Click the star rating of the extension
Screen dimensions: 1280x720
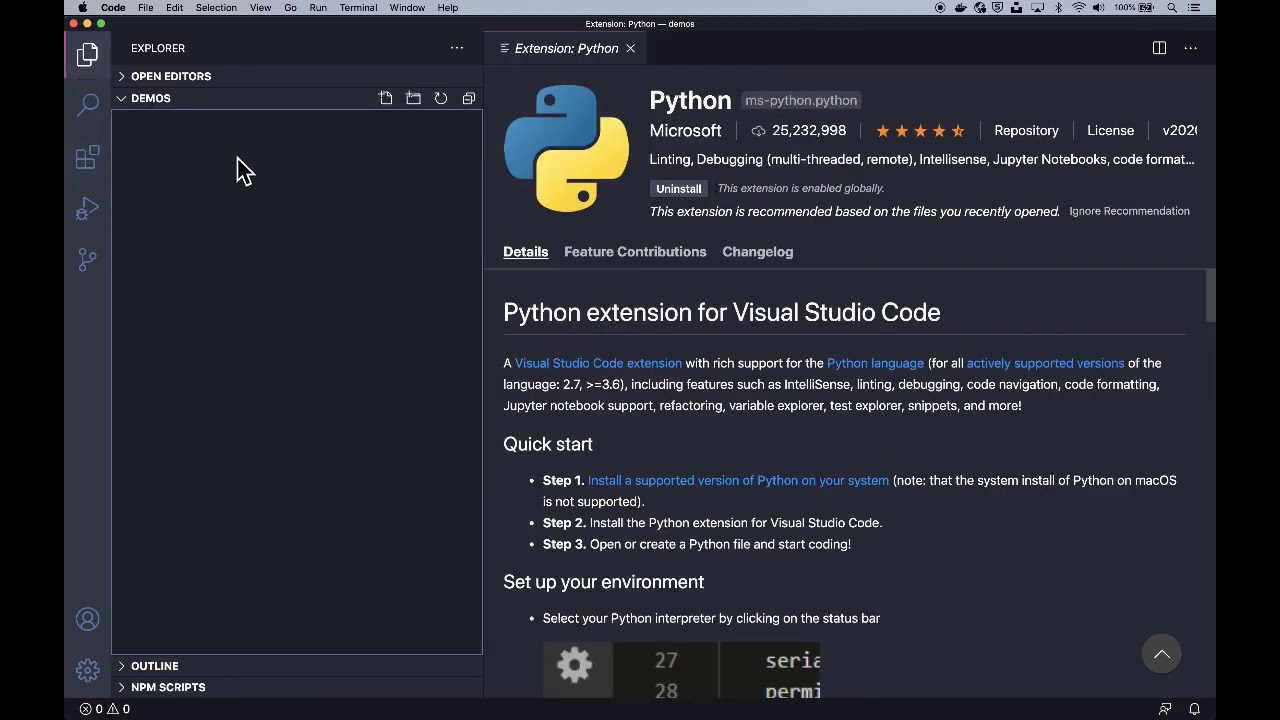pyautogui.click(x=920, y=131)
